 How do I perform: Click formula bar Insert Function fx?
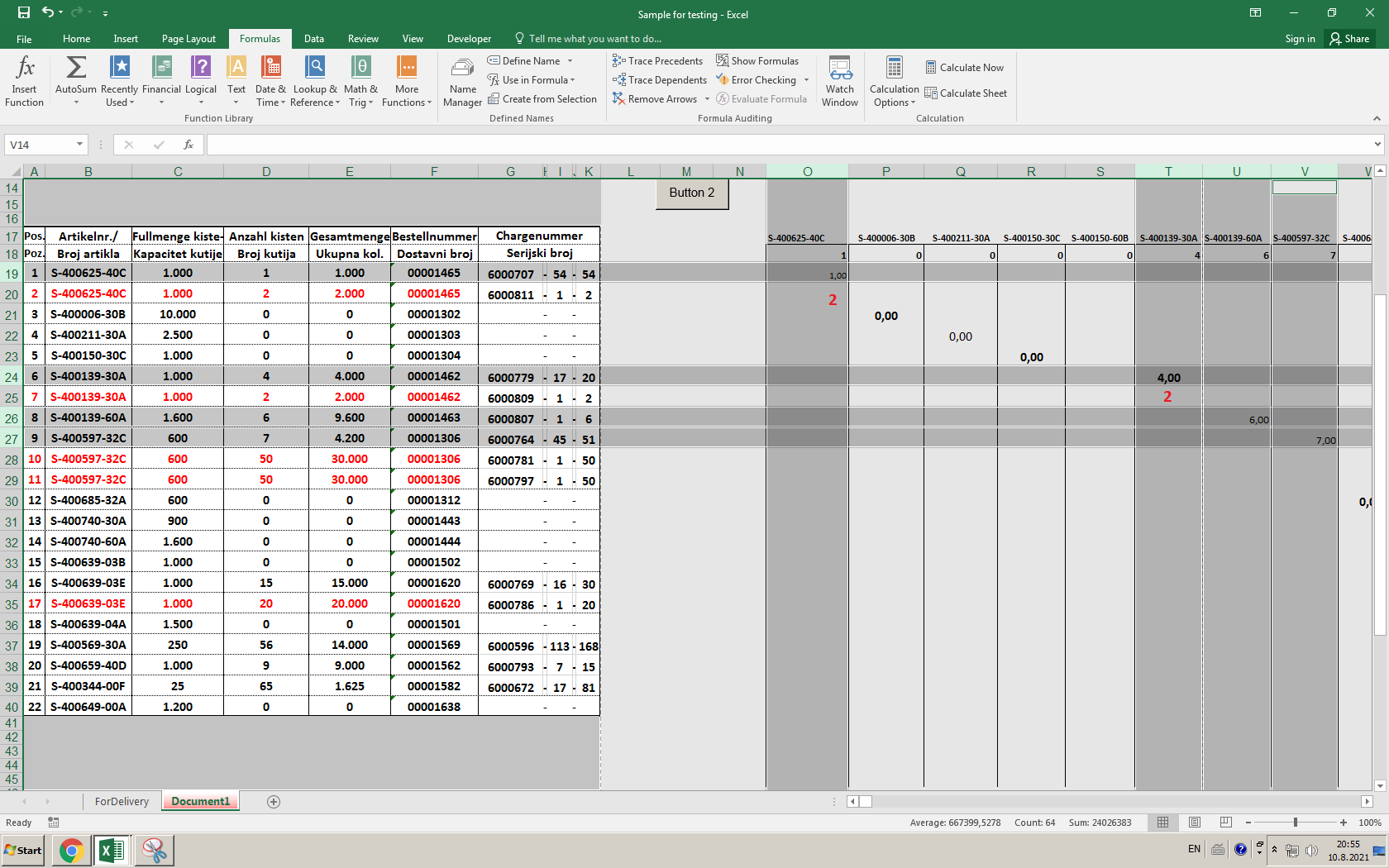coord(189,145)
